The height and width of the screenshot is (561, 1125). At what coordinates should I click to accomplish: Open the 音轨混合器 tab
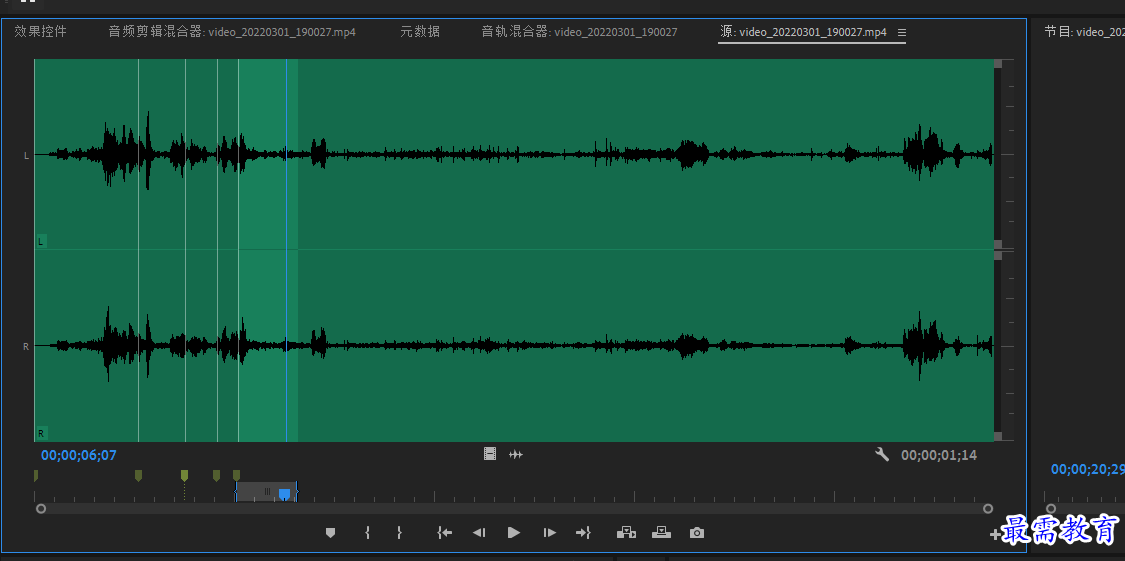(579, 32)
